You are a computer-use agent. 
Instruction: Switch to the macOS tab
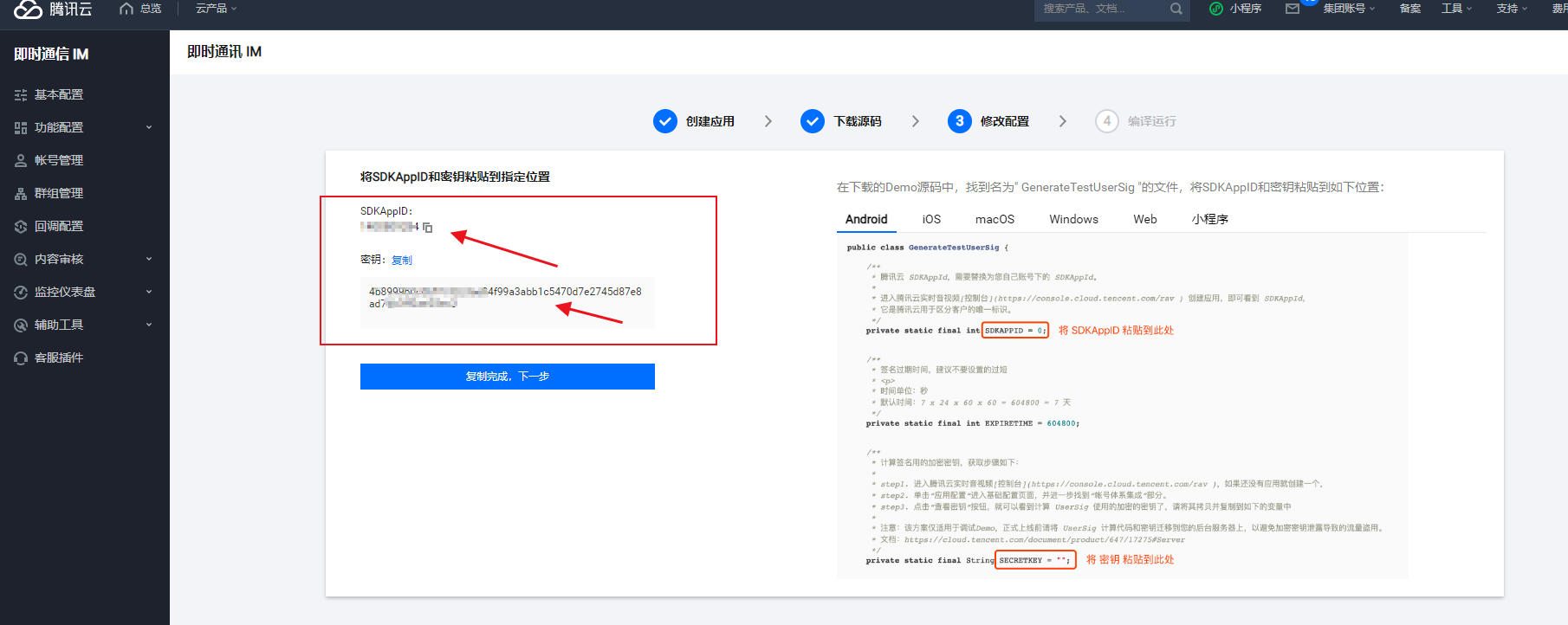pyautogui.click(x=995, y=219)
